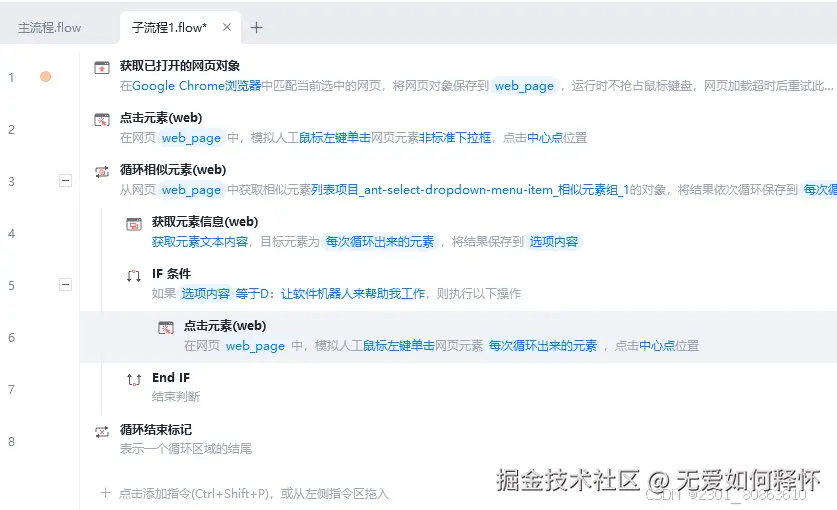Click the 循环相似元素(web) loop icon

click(102, 171)
